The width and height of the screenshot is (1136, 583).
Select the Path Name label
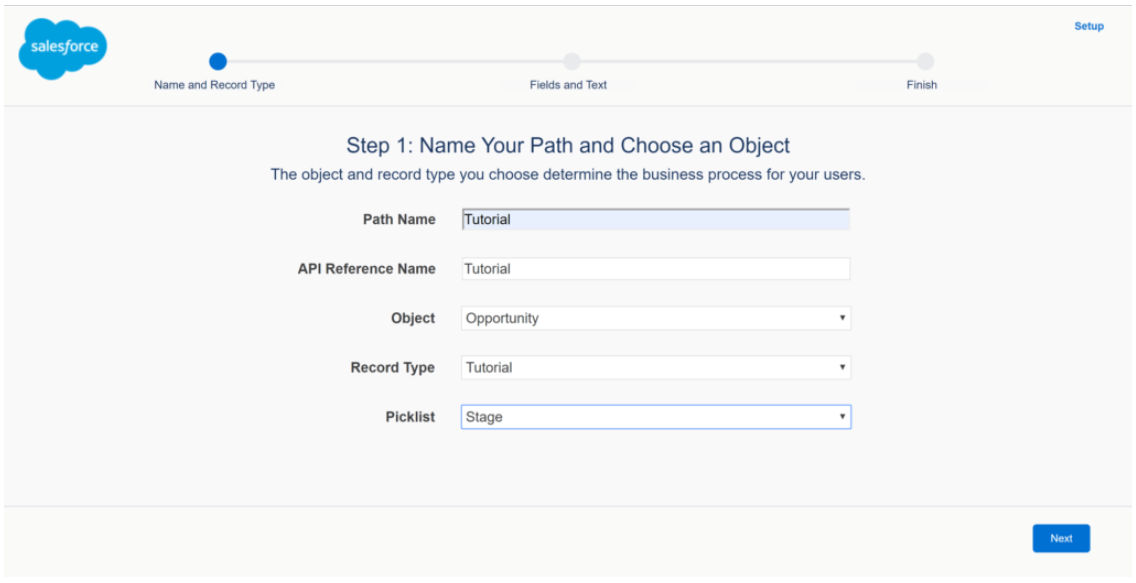(x=397, y=219)
